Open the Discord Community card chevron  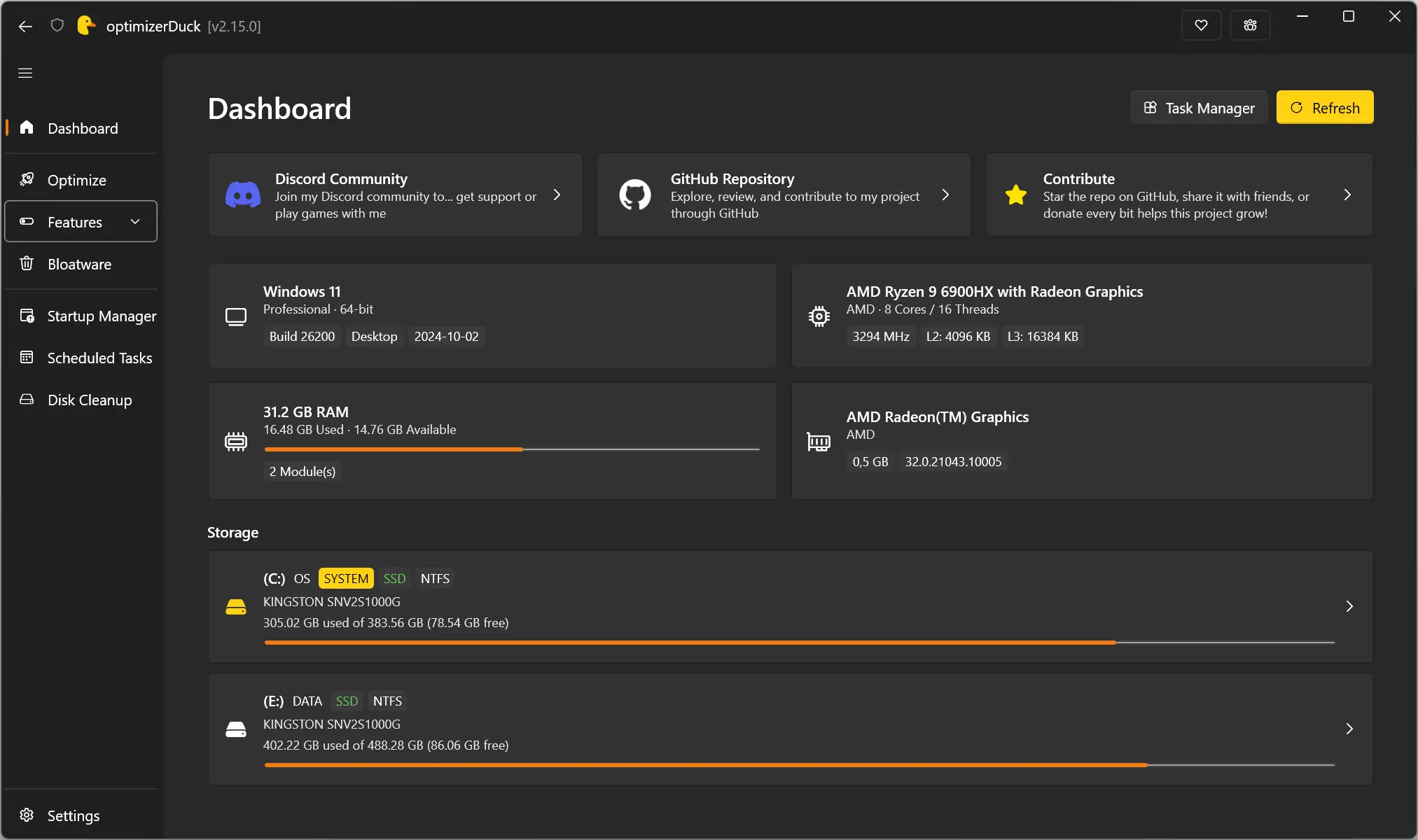[557, 195]
